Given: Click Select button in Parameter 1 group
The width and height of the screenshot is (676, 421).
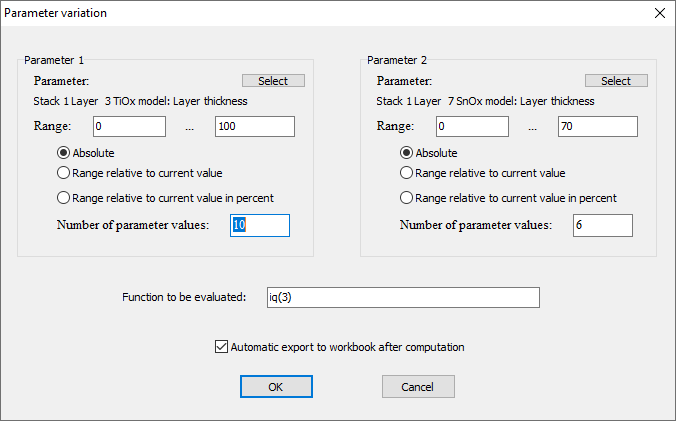Looking at the screenshot, I should click(273, 81).
